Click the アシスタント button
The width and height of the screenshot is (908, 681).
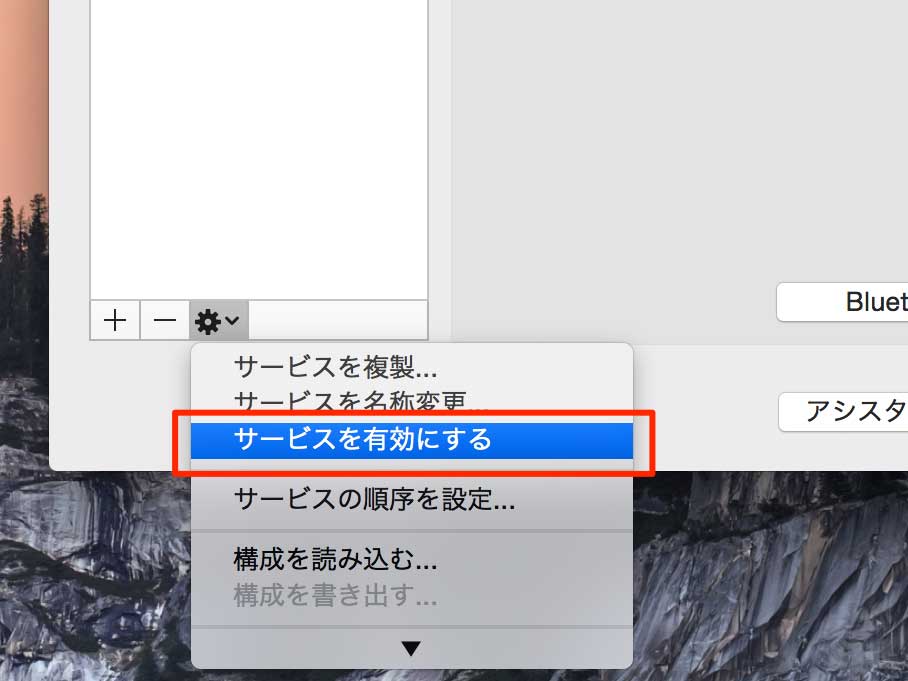point(844,412)
